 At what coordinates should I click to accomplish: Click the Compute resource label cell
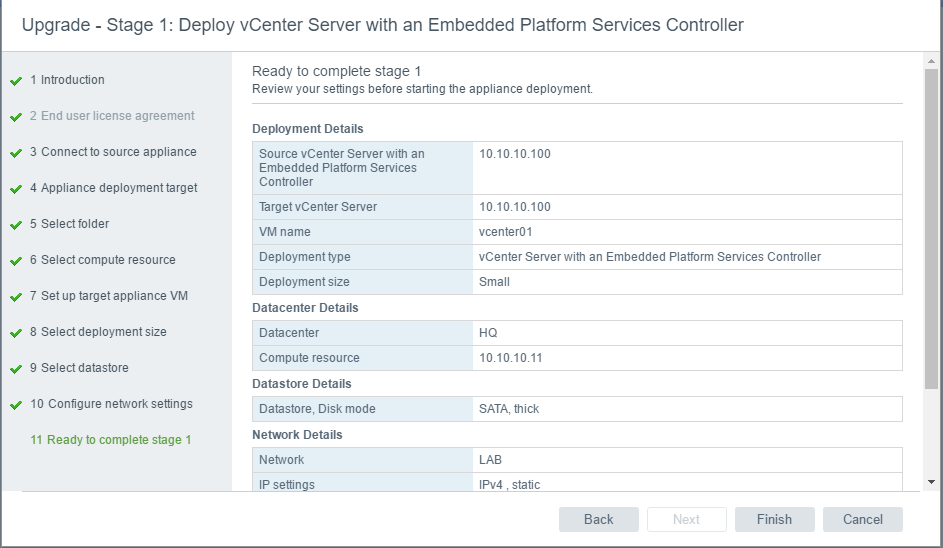363,358
